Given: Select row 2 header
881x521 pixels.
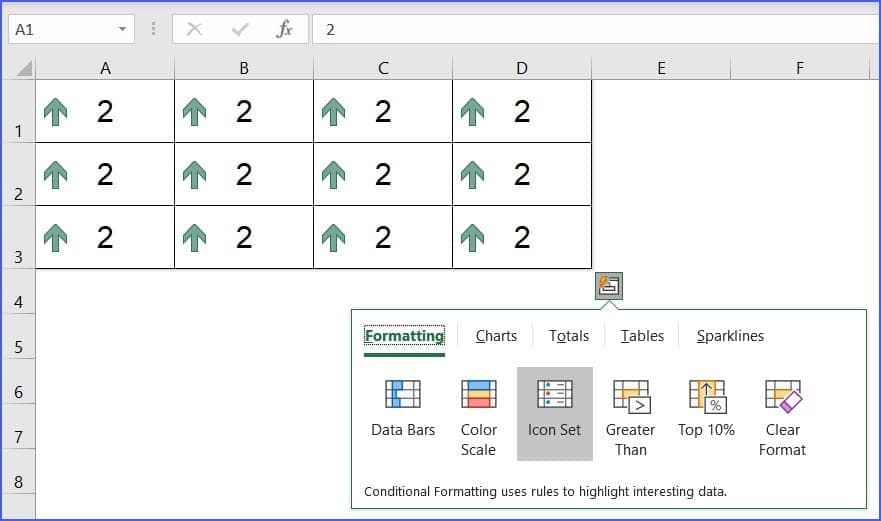Looking at the screenshot, I should (x=18, y=174).
